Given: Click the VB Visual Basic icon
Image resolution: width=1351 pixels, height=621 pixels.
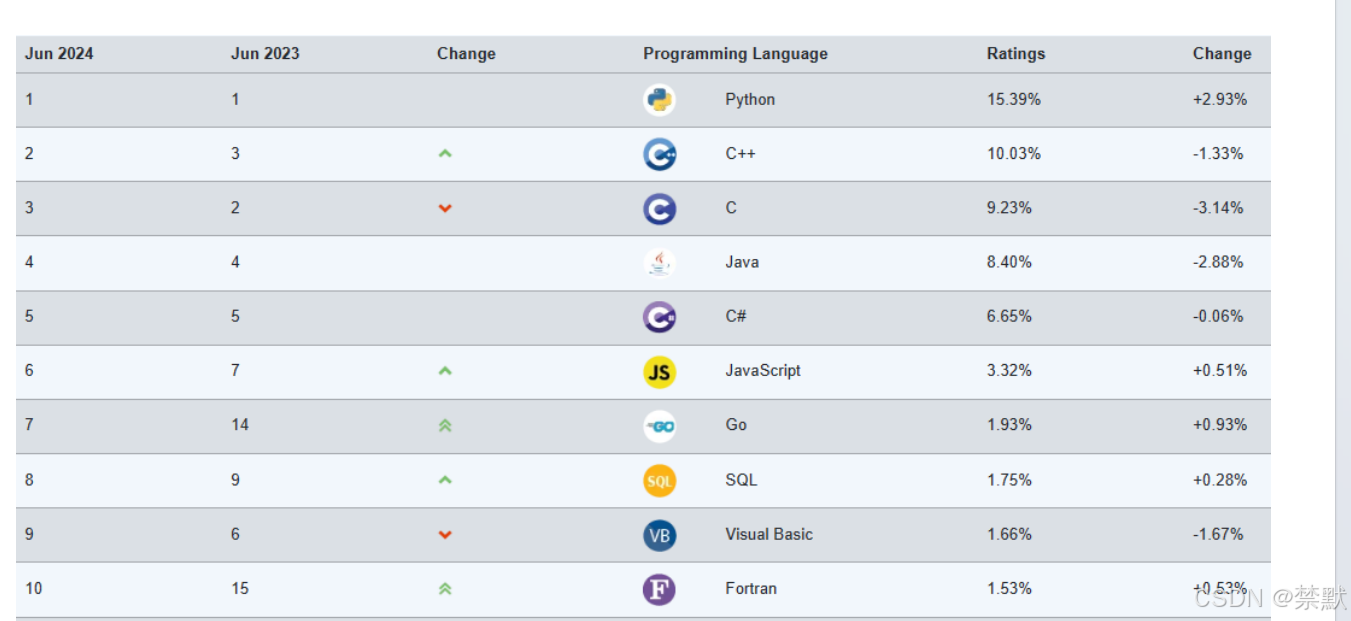Looking at the screenshot, I should point(659,535).
